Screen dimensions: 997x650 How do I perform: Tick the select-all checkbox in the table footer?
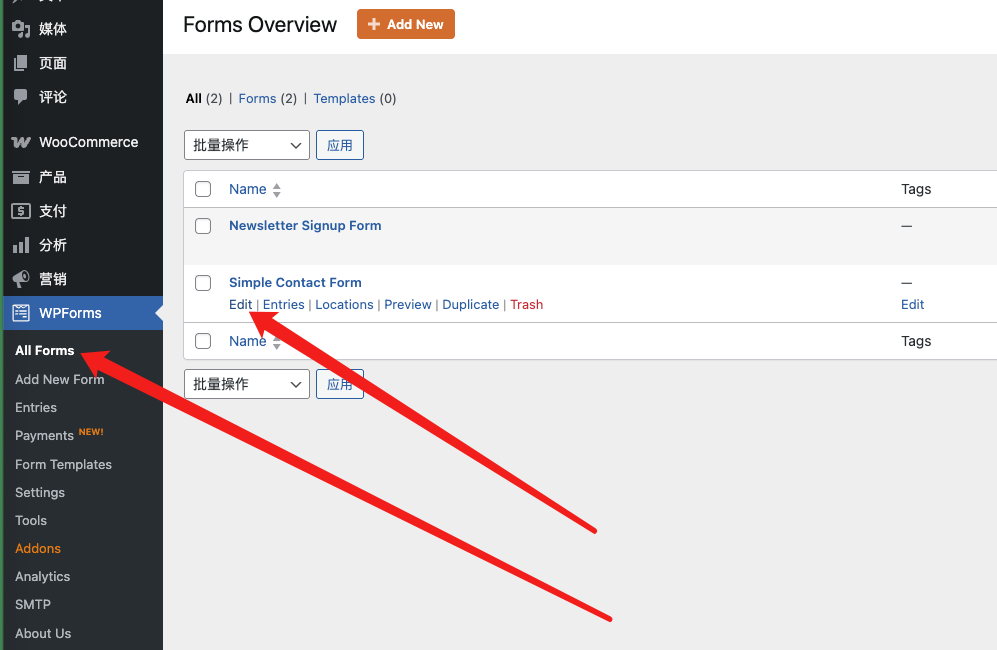click(203, 341)
